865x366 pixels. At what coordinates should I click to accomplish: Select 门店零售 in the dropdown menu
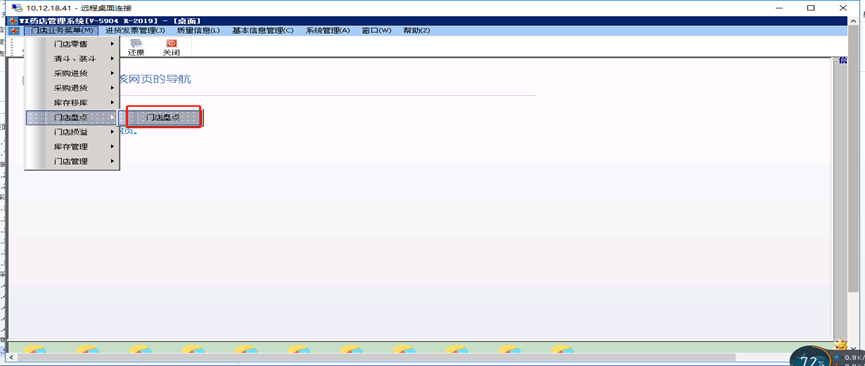[x=72, y=44]
